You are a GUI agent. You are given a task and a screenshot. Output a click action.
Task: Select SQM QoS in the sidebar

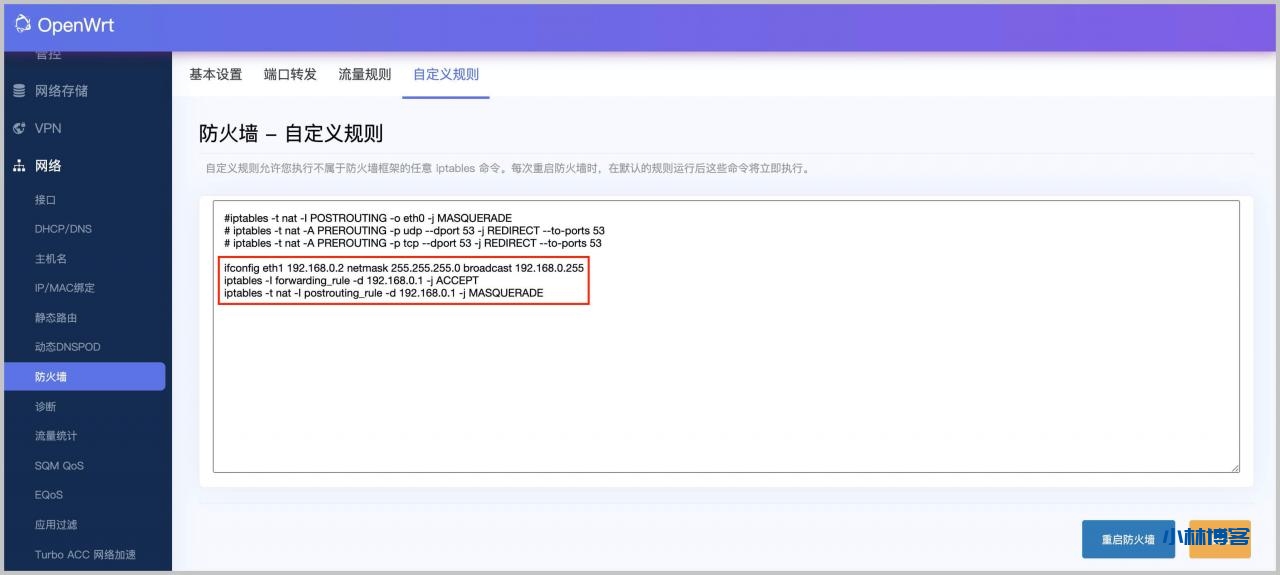59,466
